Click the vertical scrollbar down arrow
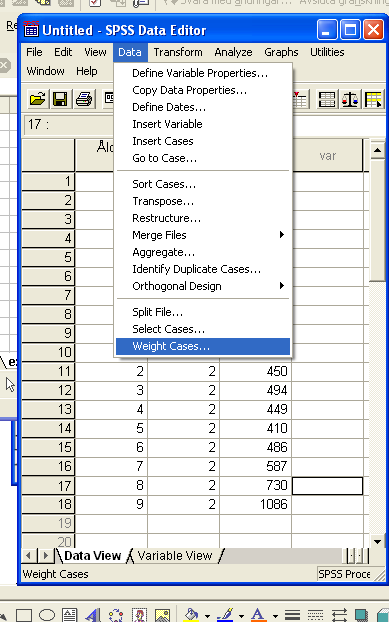The height and width of the screenshot is (622, 389). (x=377, y=541)
